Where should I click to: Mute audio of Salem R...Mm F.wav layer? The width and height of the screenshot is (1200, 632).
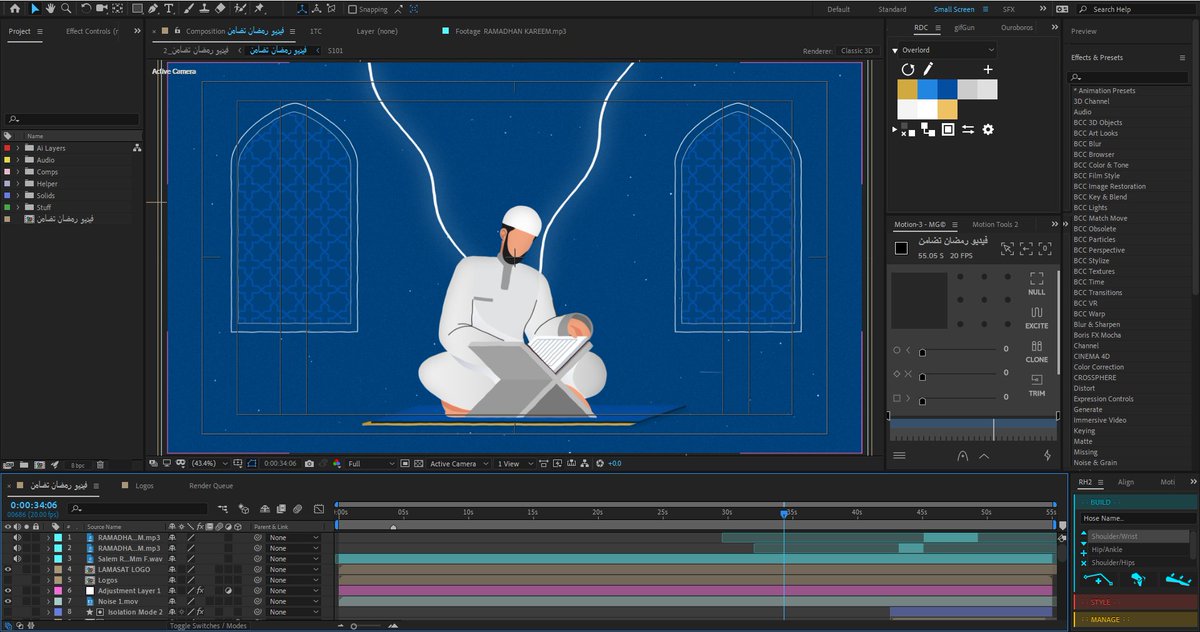18,558
